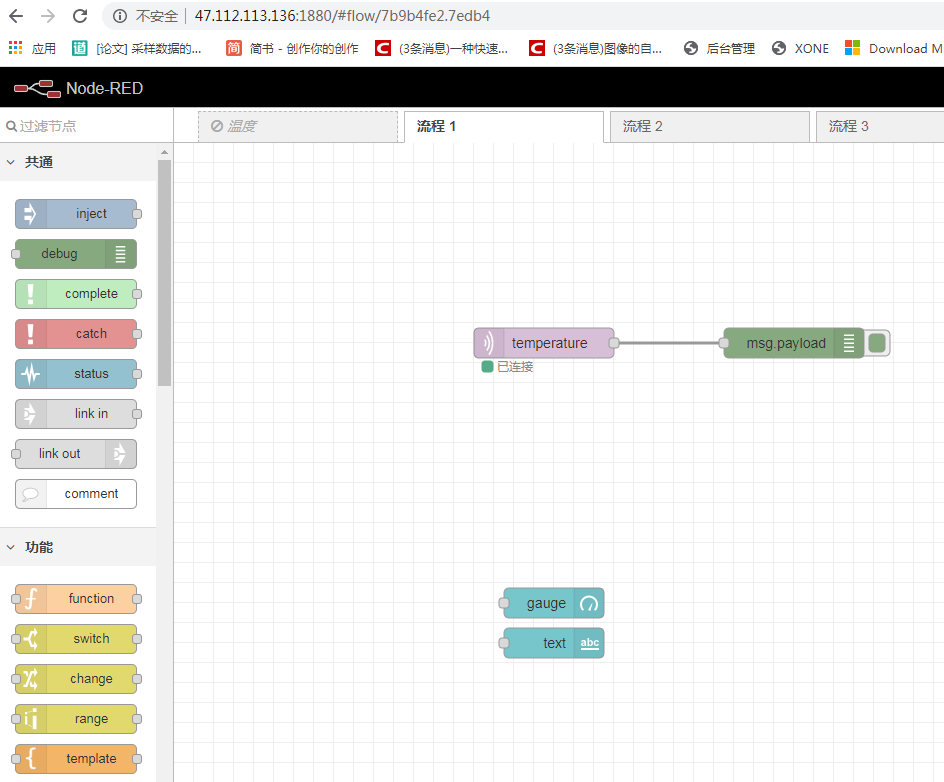
Task: Click the 过滤节点 node search field
Action: (x=85, y=126)
